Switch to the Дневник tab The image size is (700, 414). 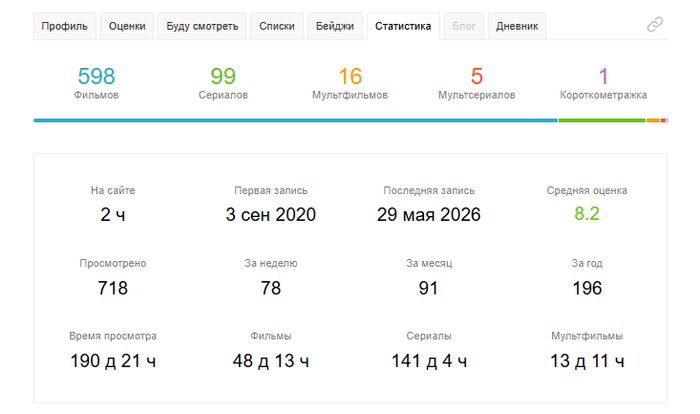tap(517, 26)
